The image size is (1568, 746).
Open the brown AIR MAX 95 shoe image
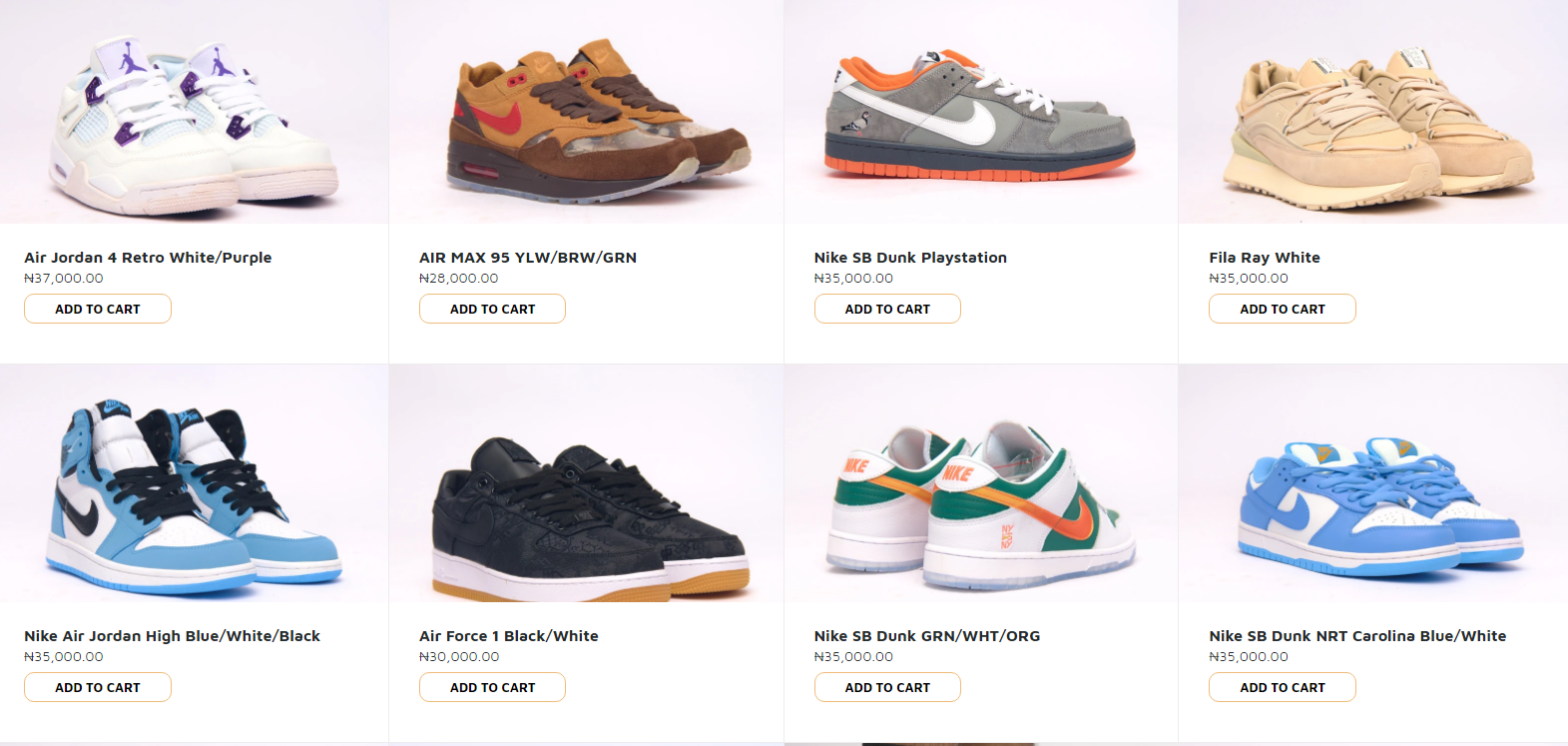[586, 112]
